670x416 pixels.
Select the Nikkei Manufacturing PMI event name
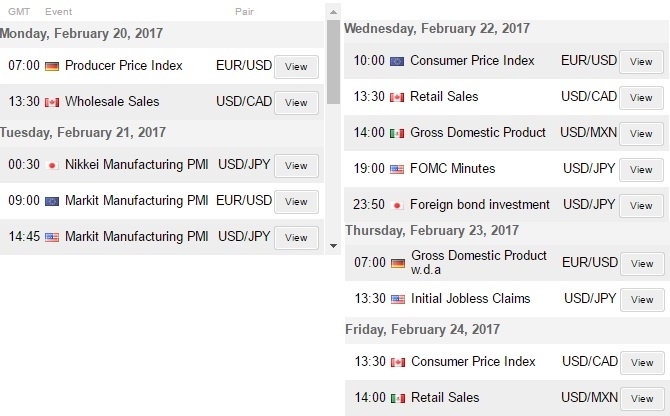pyautogui.click(x=136, y=165)
